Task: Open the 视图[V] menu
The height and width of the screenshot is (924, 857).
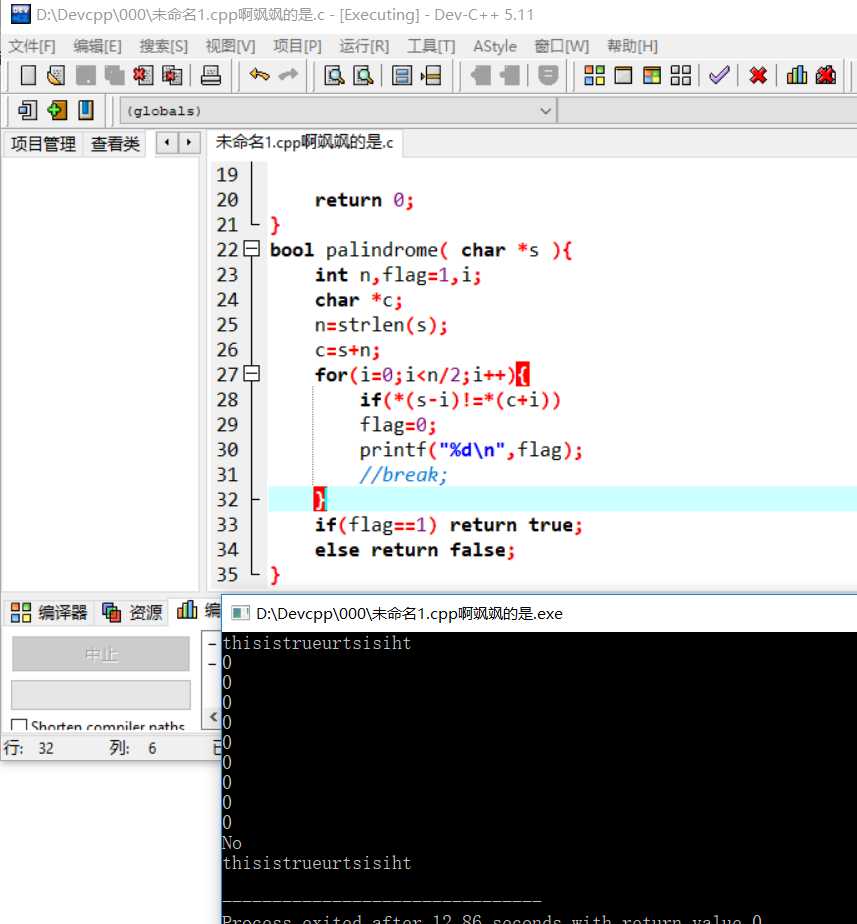Action: pyautogui.click(x=230, y=47)
